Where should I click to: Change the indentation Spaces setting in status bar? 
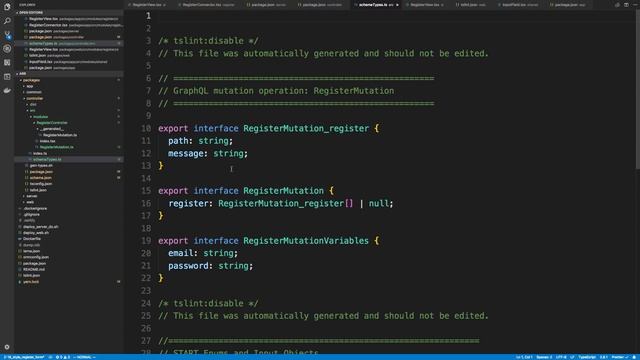[544, 357]
